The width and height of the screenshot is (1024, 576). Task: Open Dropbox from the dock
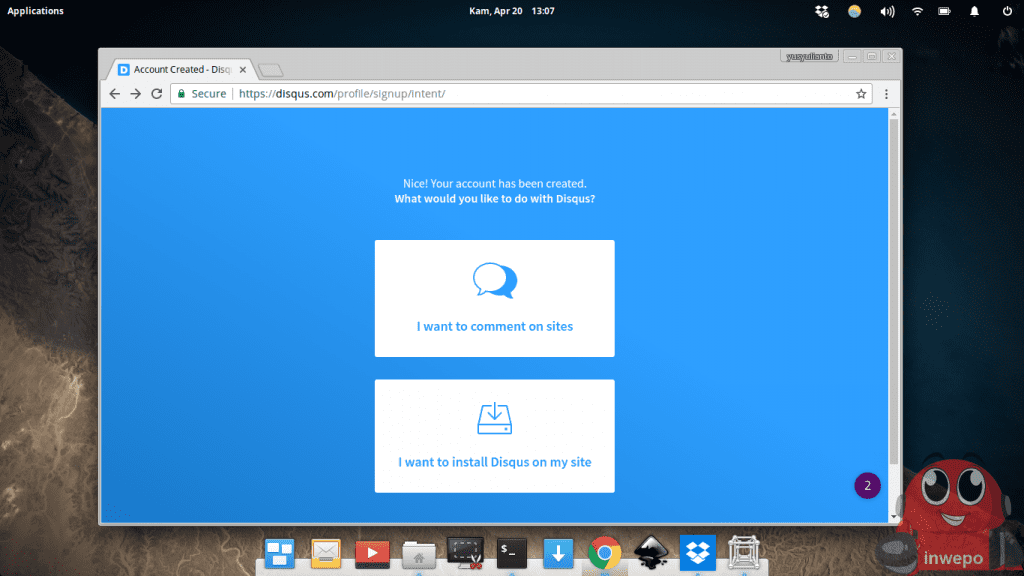(x=697, y=552)
